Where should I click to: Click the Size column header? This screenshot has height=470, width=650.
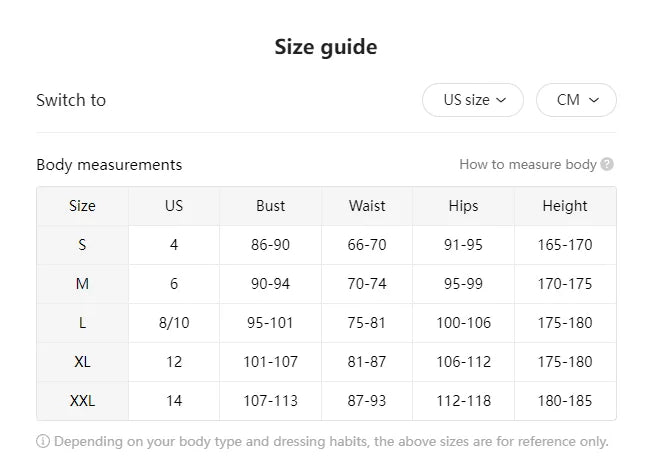pyautogui.click(x=82, y=206)
